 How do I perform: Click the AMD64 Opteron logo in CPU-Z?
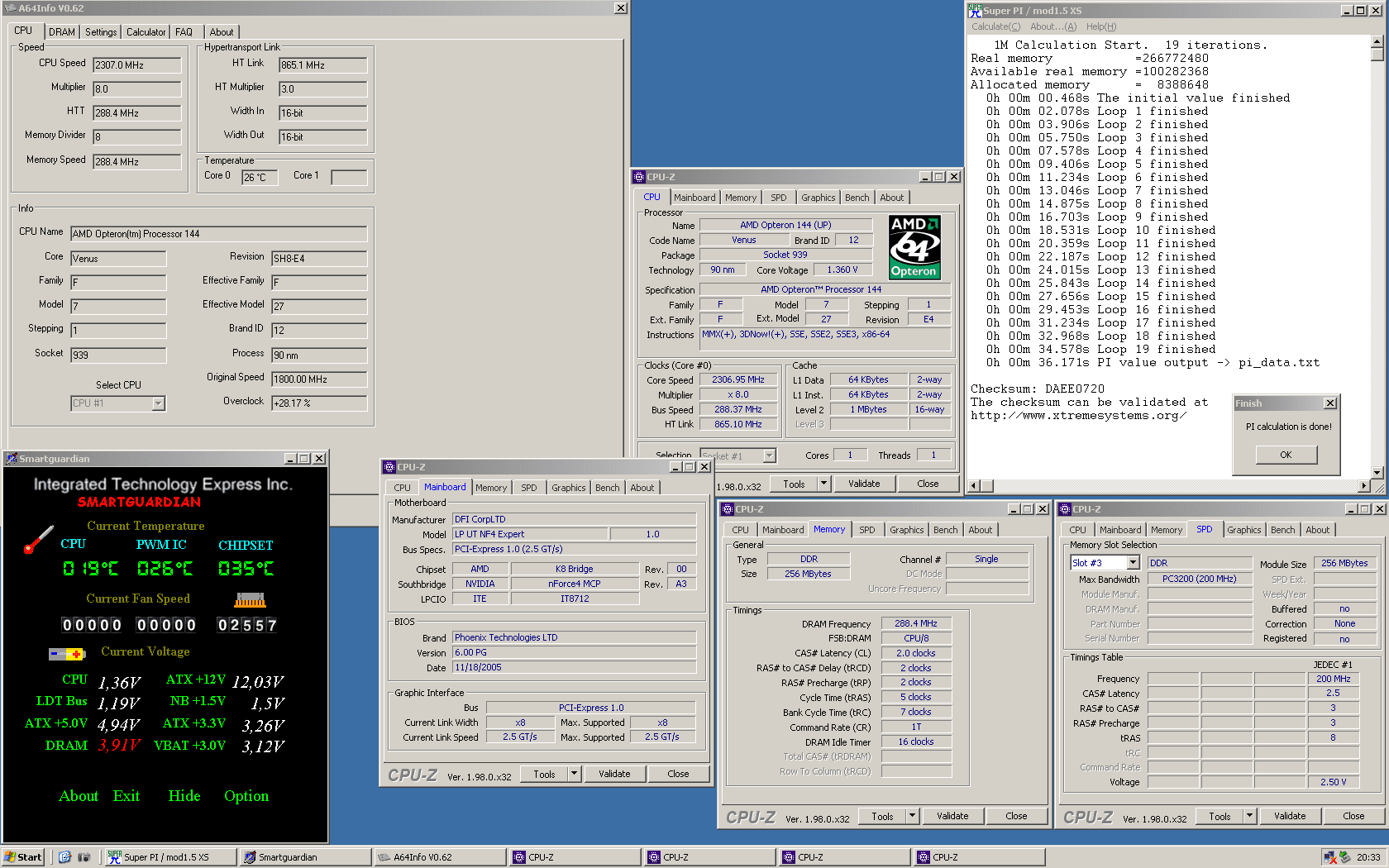coord(914,247)
